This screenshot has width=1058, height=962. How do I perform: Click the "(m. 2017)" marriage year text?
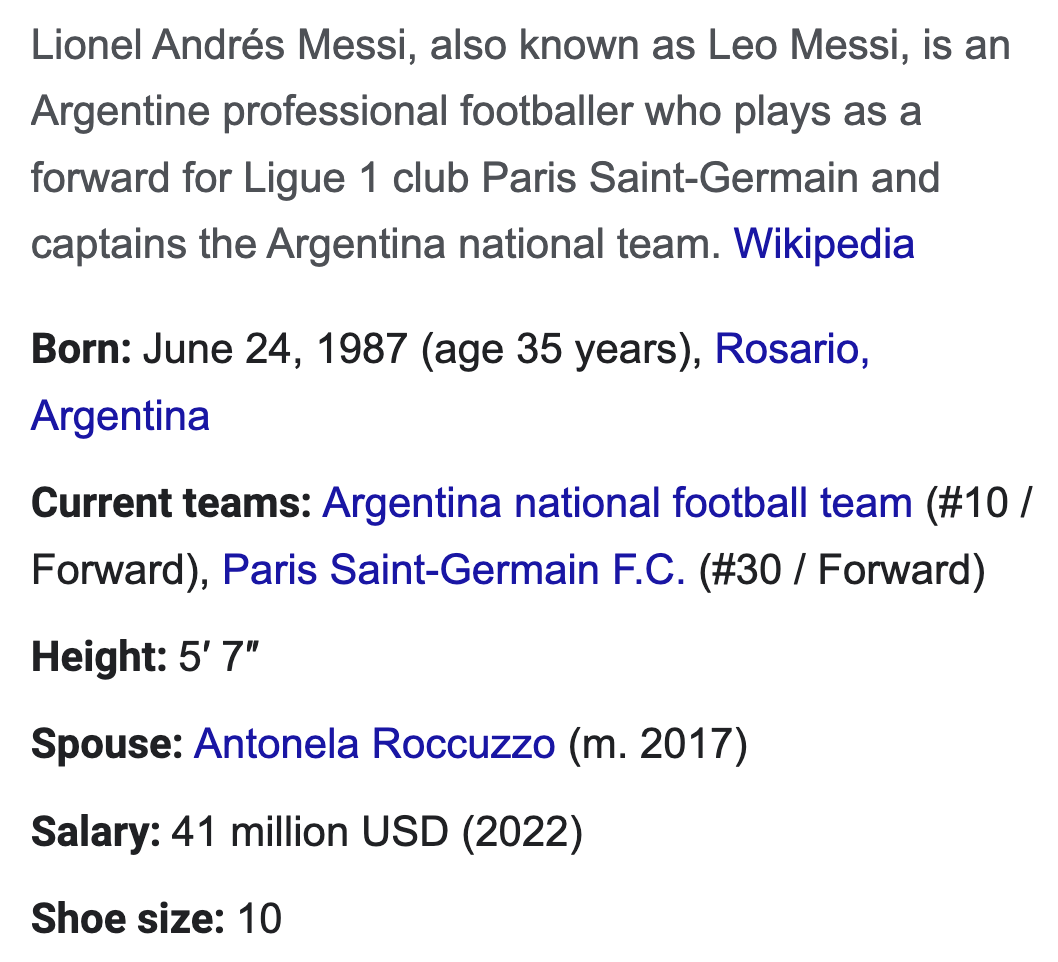(658, 744)
